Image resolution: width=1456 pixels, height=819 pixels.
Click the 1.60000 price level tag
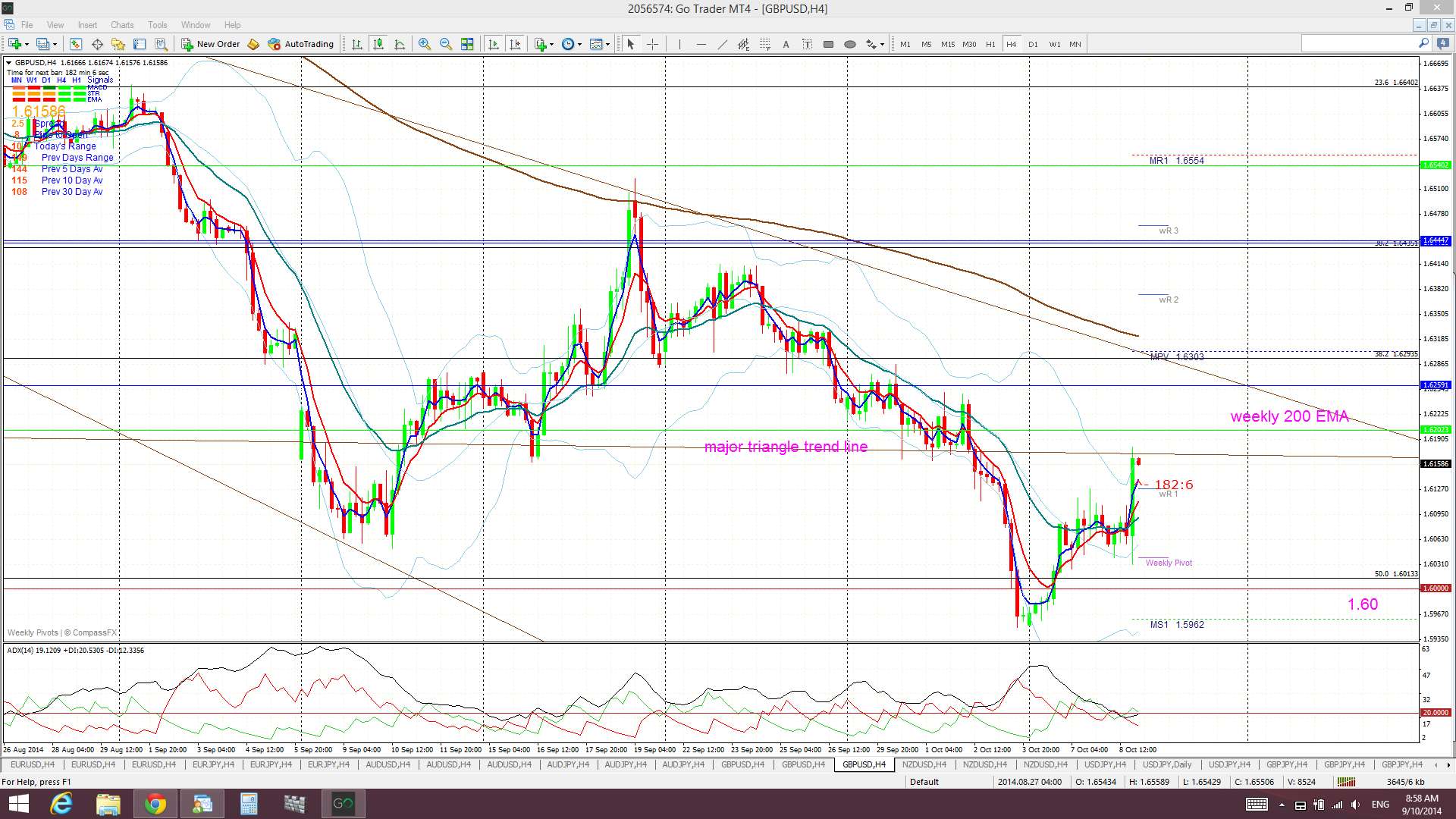coord(1436,588)
